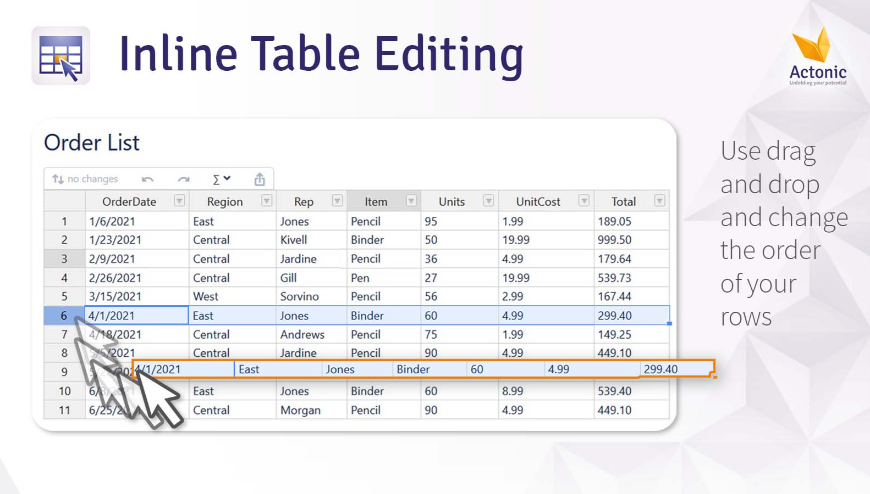Screen dimensions: 870x494
Task: Click the Total cell showing 179.64
Action: (631, 259)
